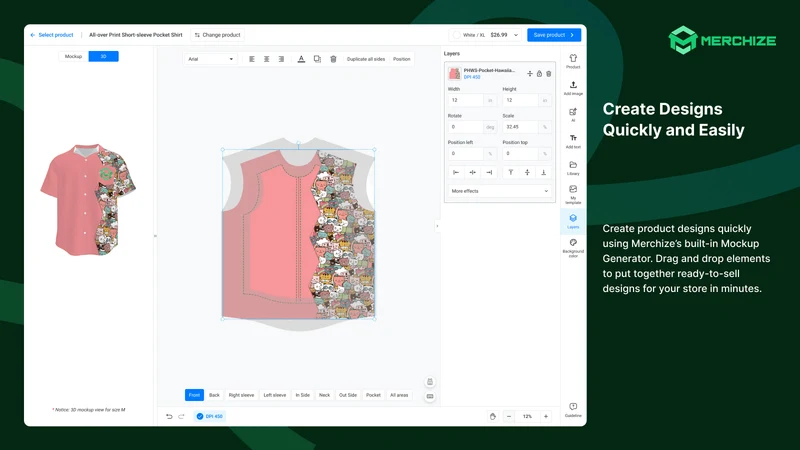Go back via Select product link
800x450 pixels.
point(52,35)
